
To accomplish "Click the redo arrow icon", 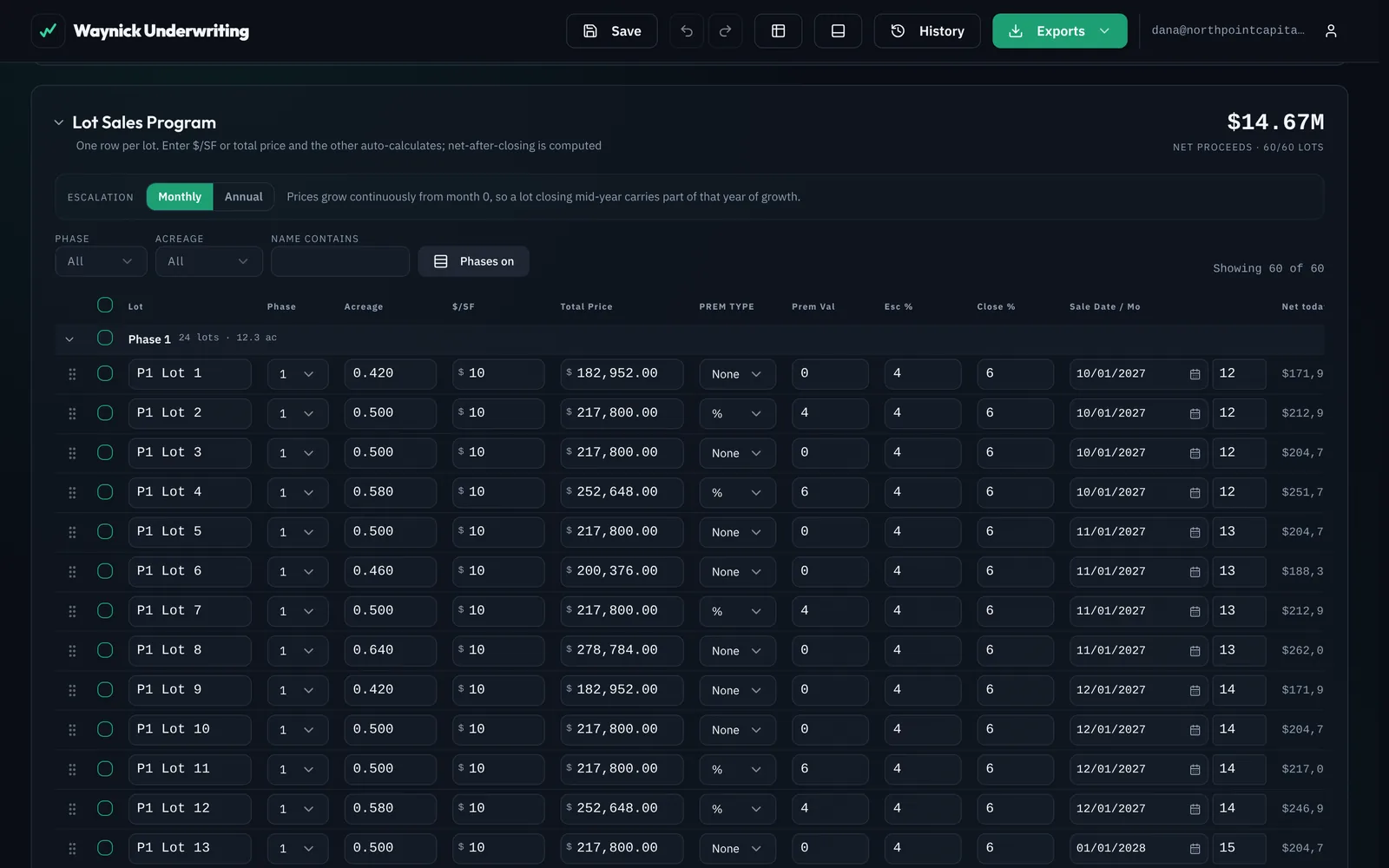I will (725, 31).
